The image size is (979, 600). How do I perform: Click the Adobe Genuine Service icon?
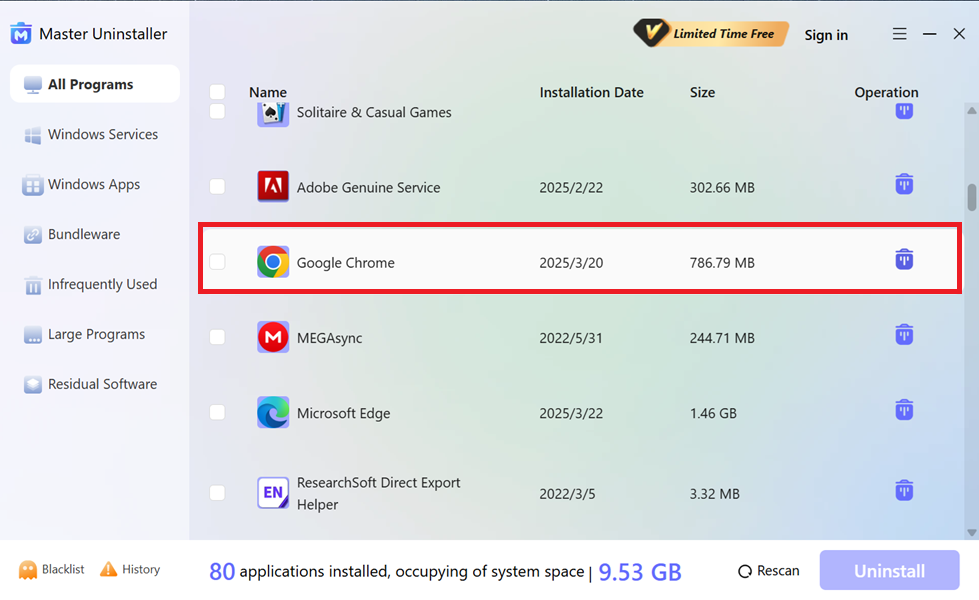(x=273, y=186)
